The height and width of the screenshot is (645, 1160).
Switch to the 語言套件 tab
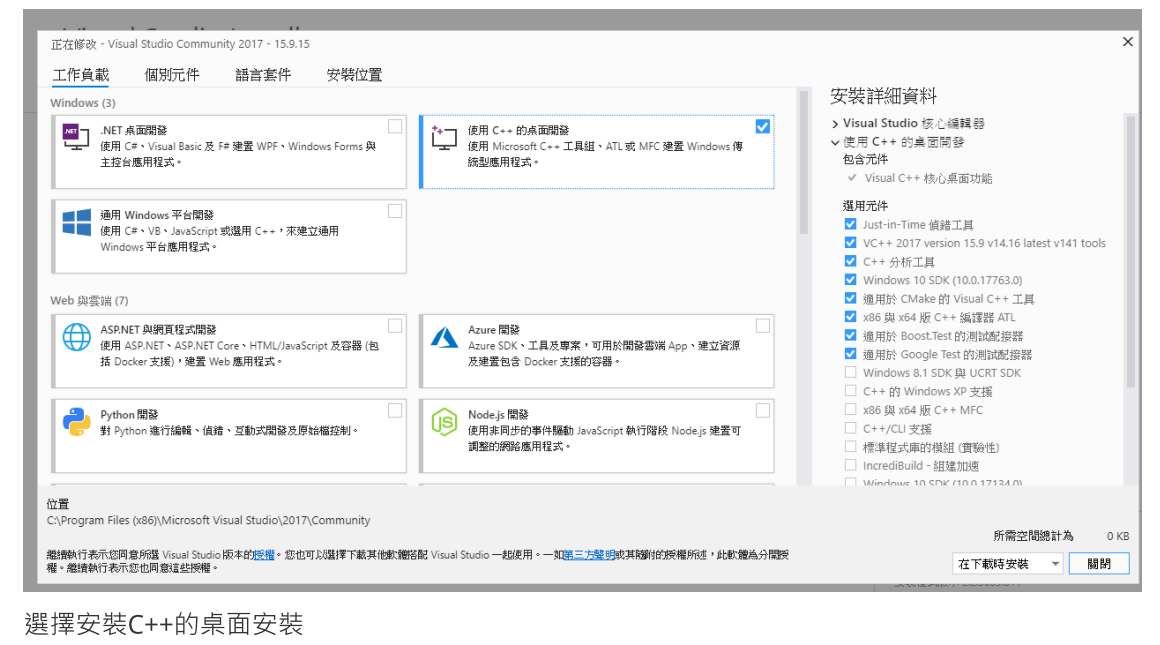click(x=263, y=75)
